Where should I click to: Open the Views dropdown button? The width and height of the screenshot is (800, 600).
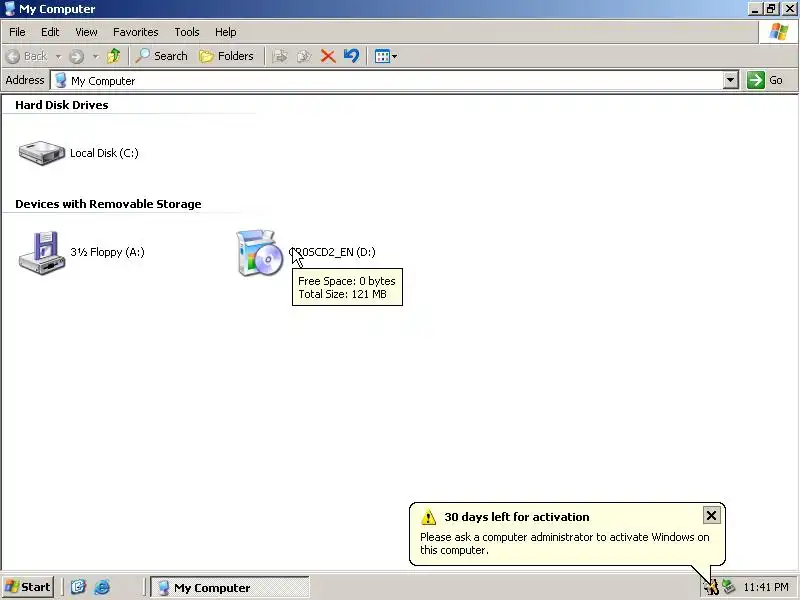coord(386,56)
